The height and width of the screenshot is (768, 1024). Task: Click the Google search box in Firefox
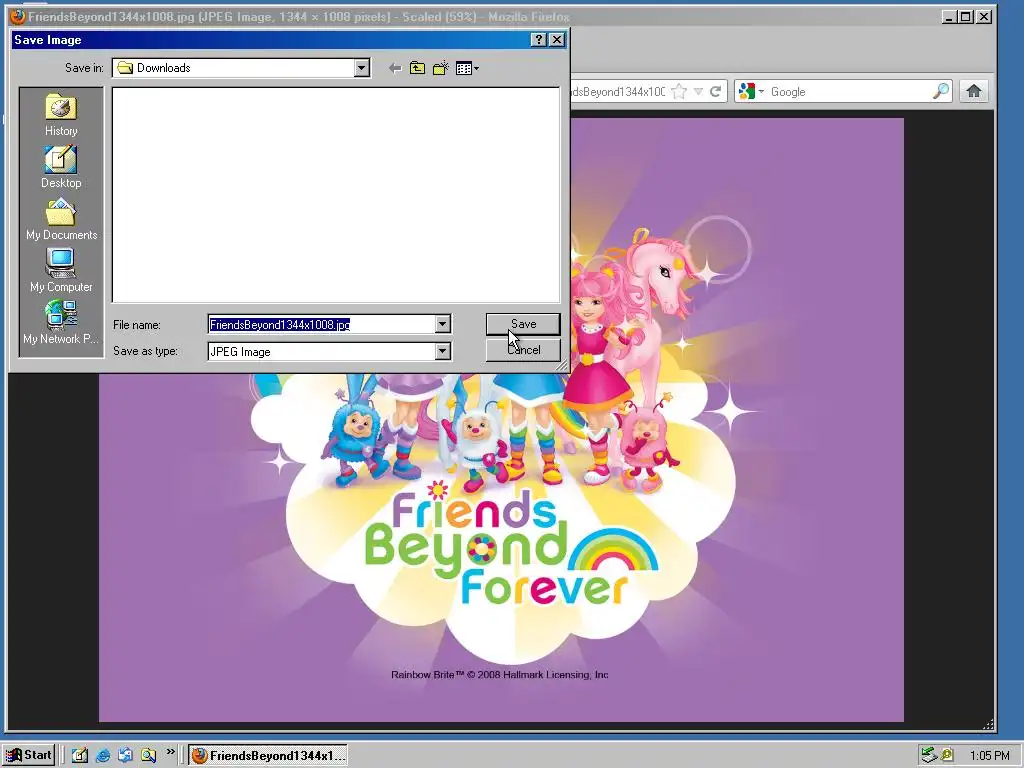coord(849,91)
